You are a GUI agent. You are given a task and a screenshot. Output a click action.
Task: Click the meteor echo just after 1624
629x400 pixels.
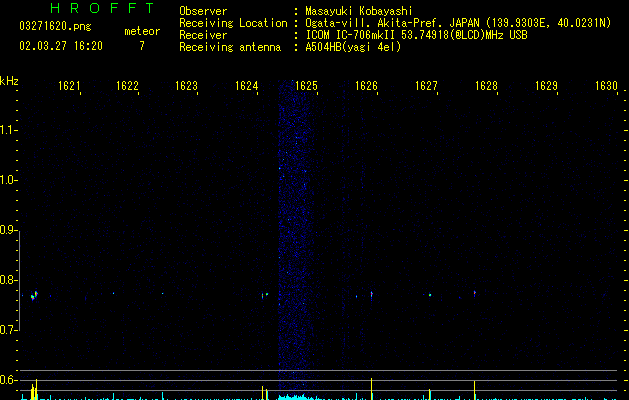coord(264,295)
